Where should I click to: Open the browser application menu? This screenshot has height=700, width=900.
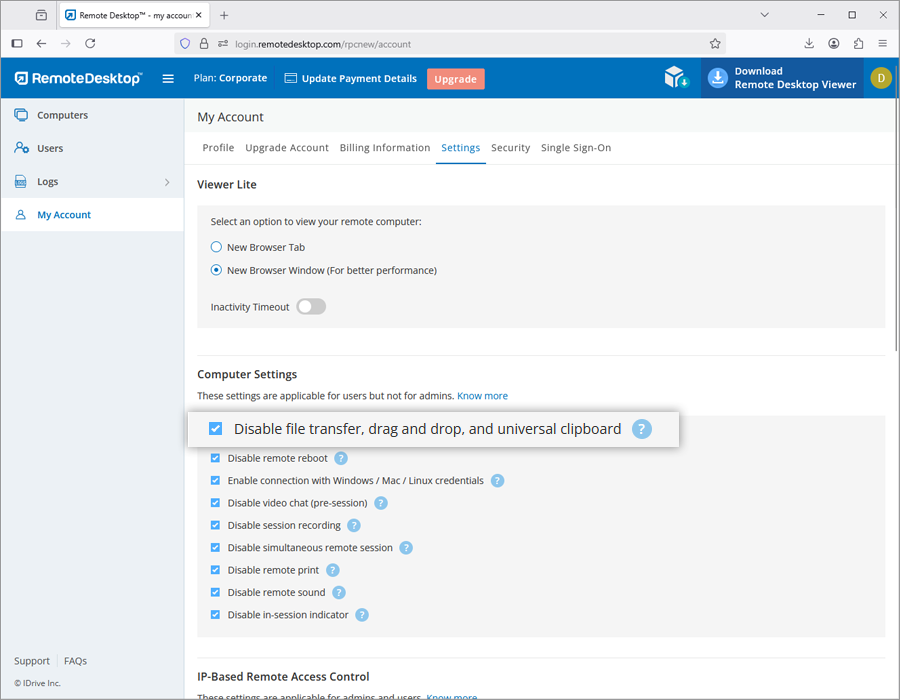click(882, 44)
